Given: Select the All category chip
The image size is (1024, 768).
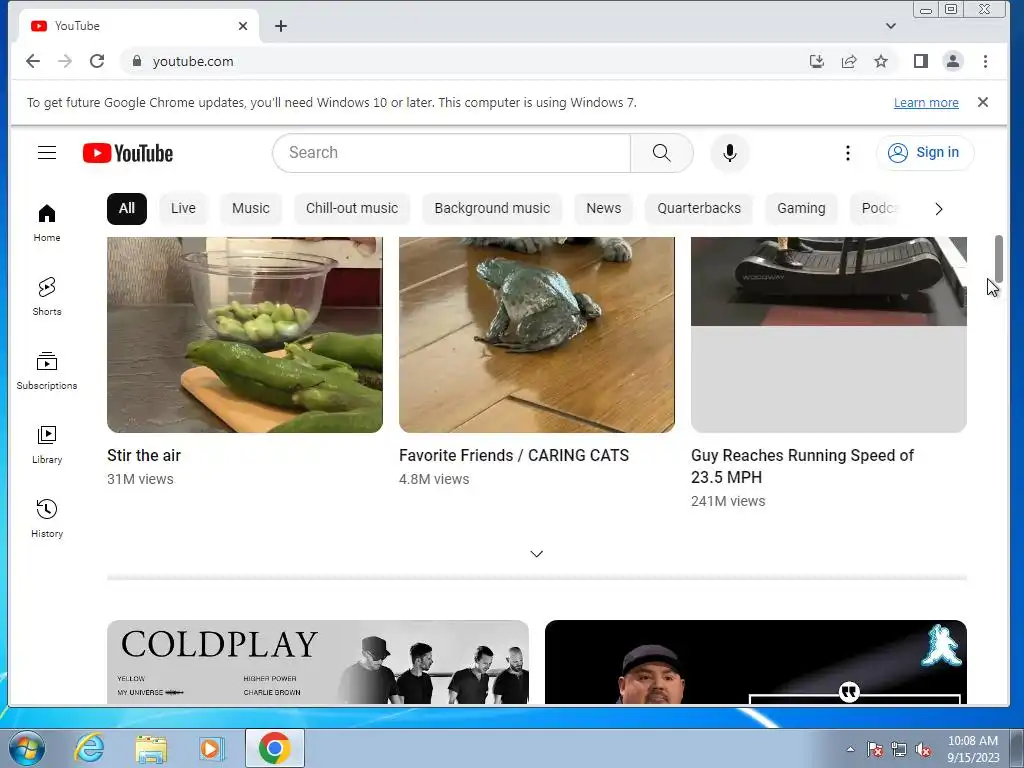Looking at the screenshot, I should (x=127, y=208).
